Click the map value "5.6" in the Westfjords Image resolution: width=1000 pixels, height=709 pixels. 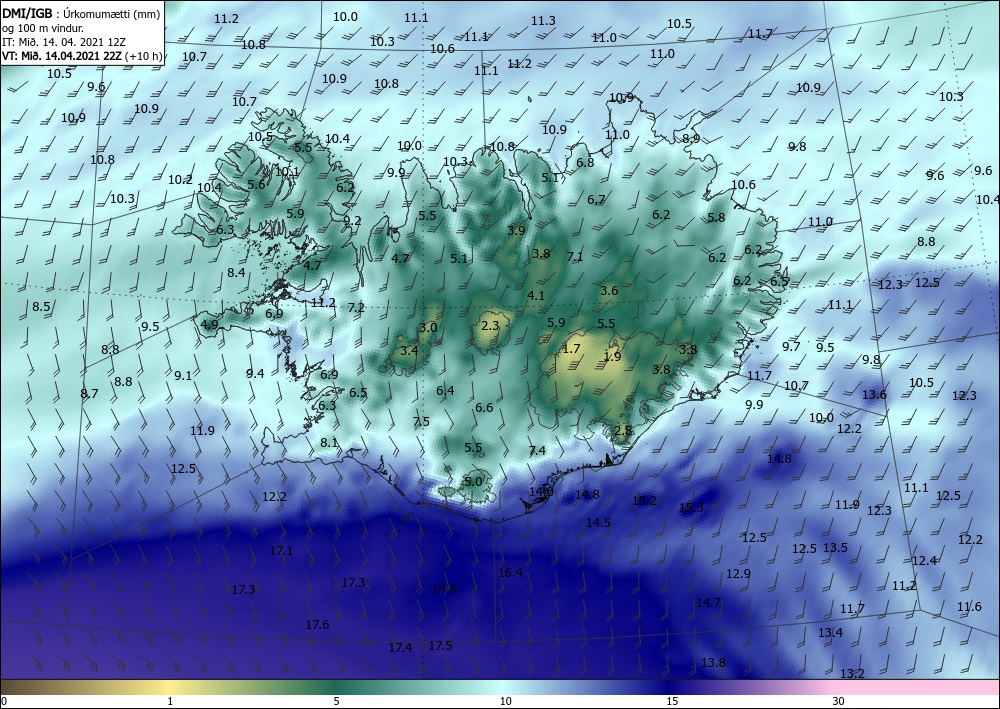(256, 185)
